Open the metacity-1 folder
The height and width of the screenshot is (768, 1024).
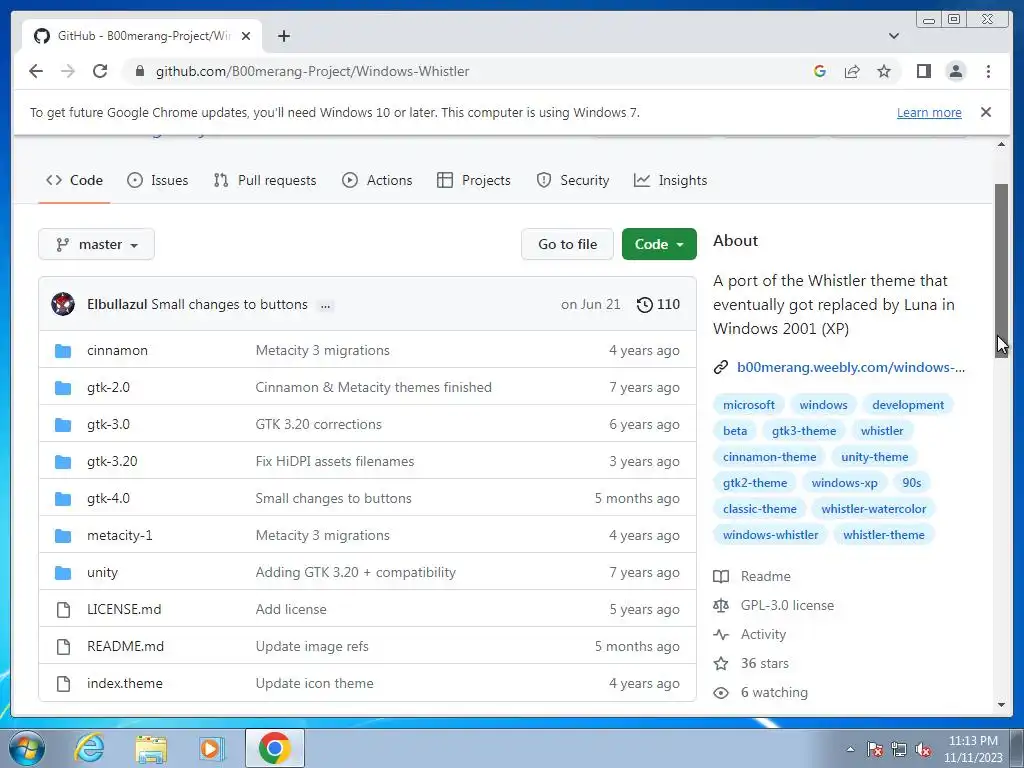[x=120, y=536]
